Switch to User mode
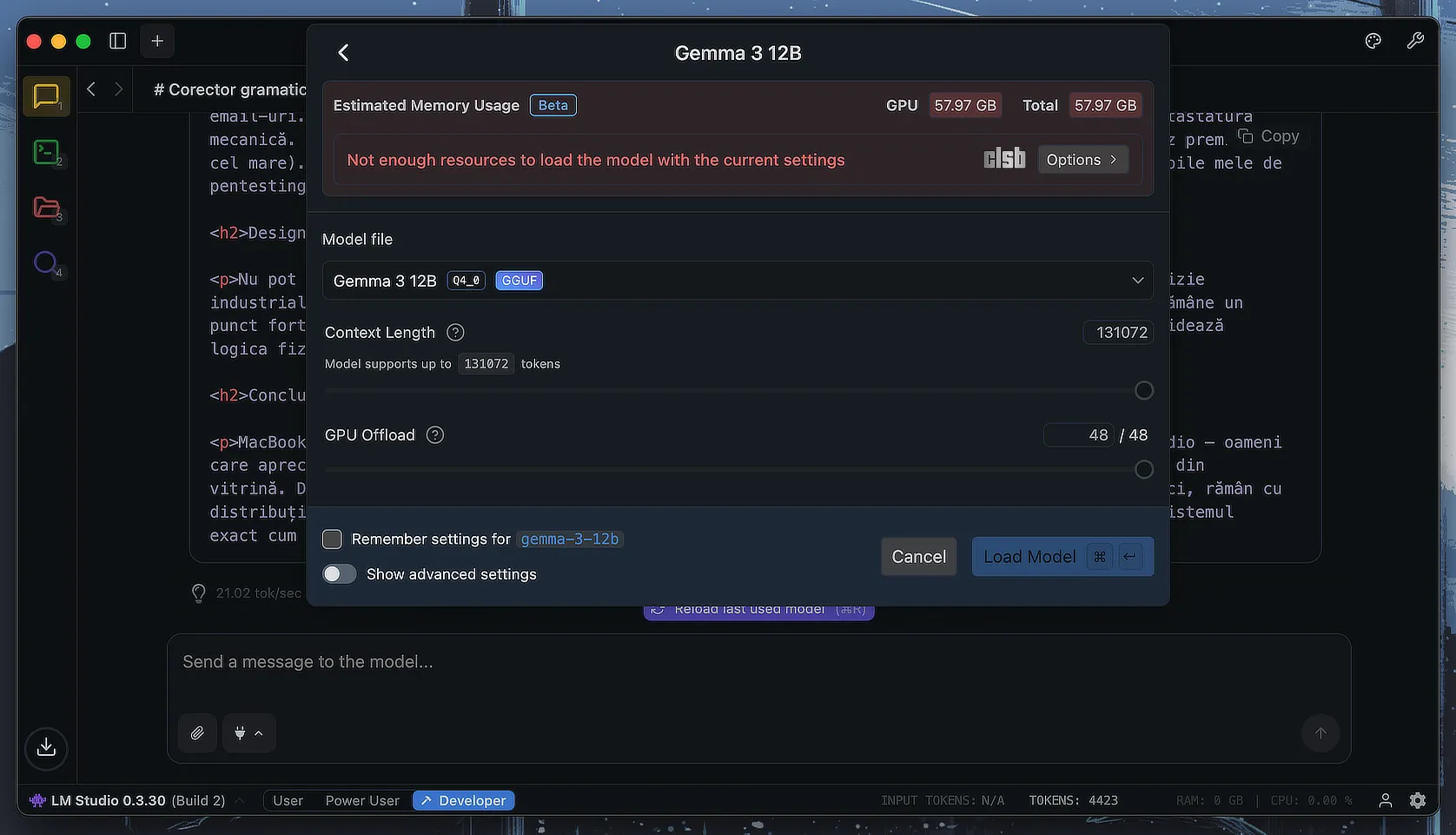The height and width of the screenshot is (835, 1456). [x=288, y=800]
